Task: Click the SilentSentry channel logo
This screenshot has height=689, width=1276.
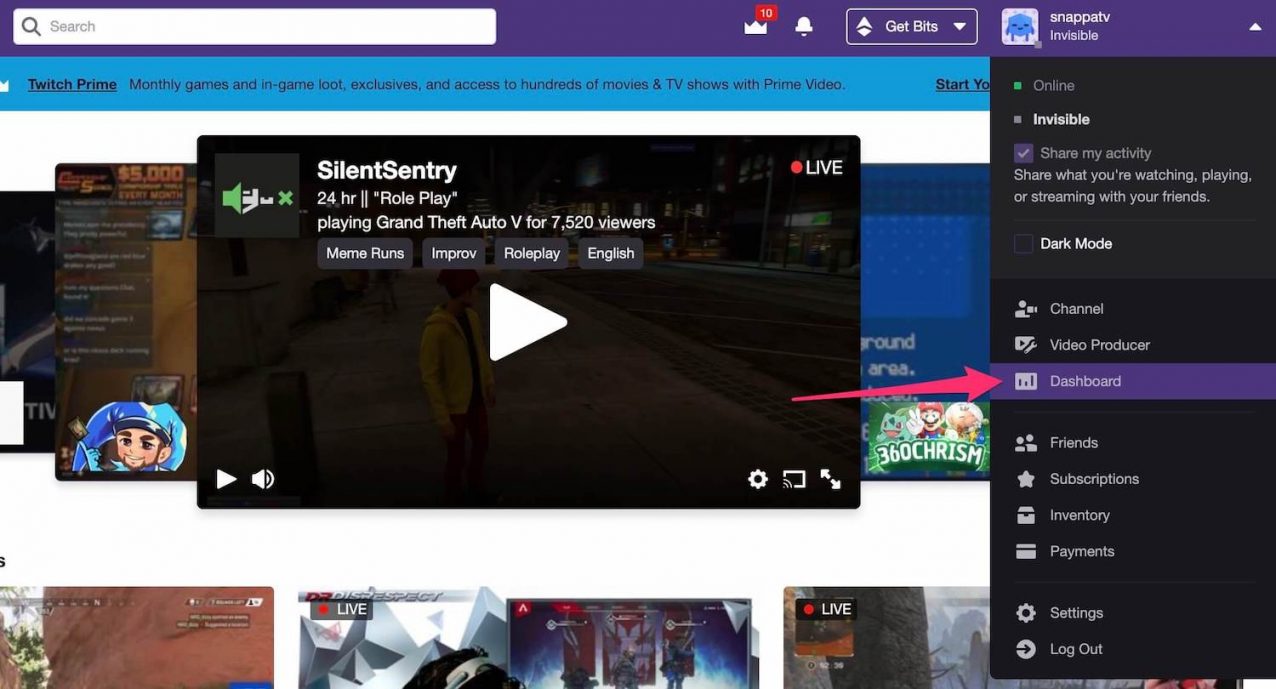Action: coord(257,195)
